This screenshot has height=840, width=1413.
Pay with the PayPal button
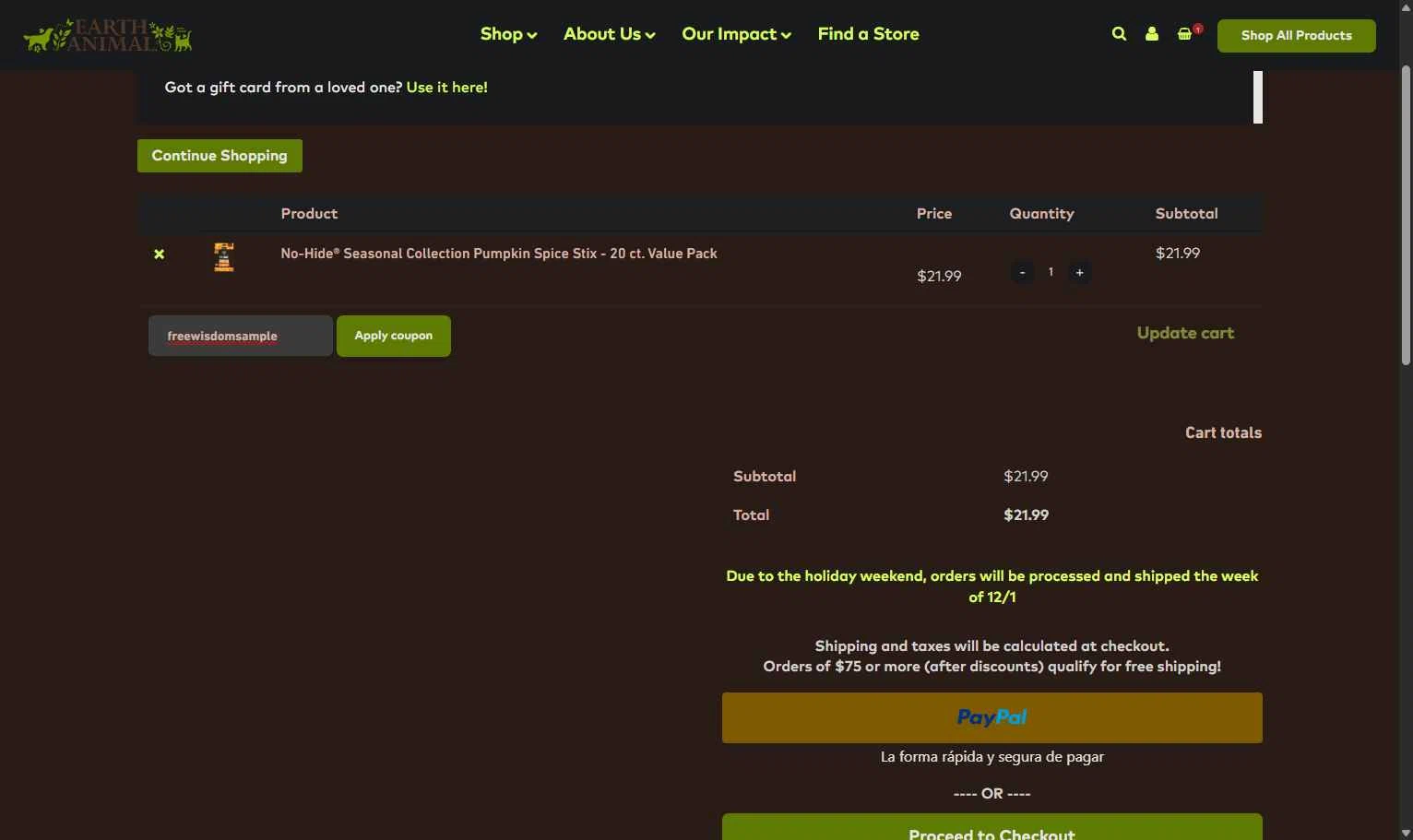[991, 717]
